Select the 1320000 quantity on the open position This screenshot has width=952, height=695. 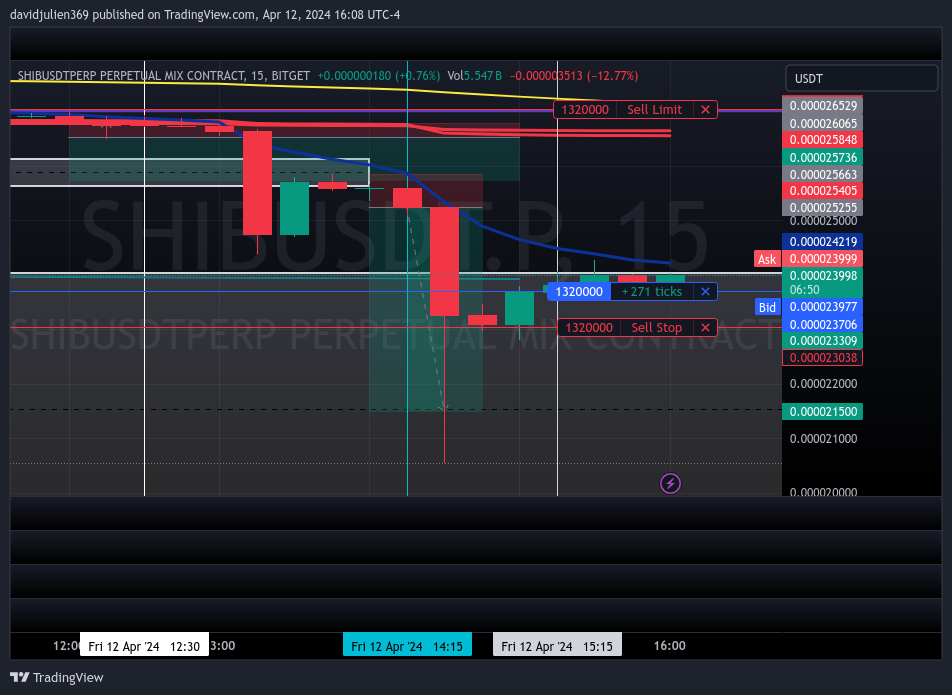(579, 292)
